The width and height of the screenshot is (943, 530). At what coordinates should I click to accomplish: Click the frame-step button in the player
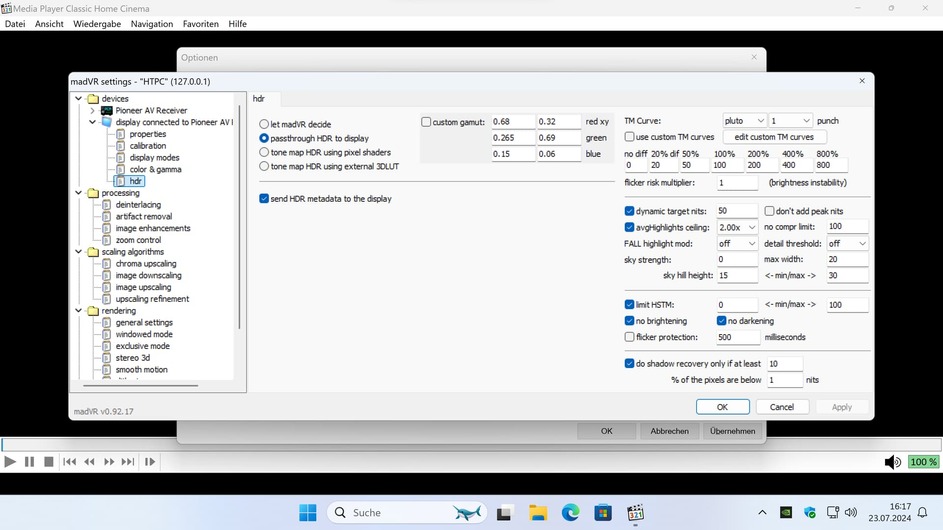pos(150,461)
